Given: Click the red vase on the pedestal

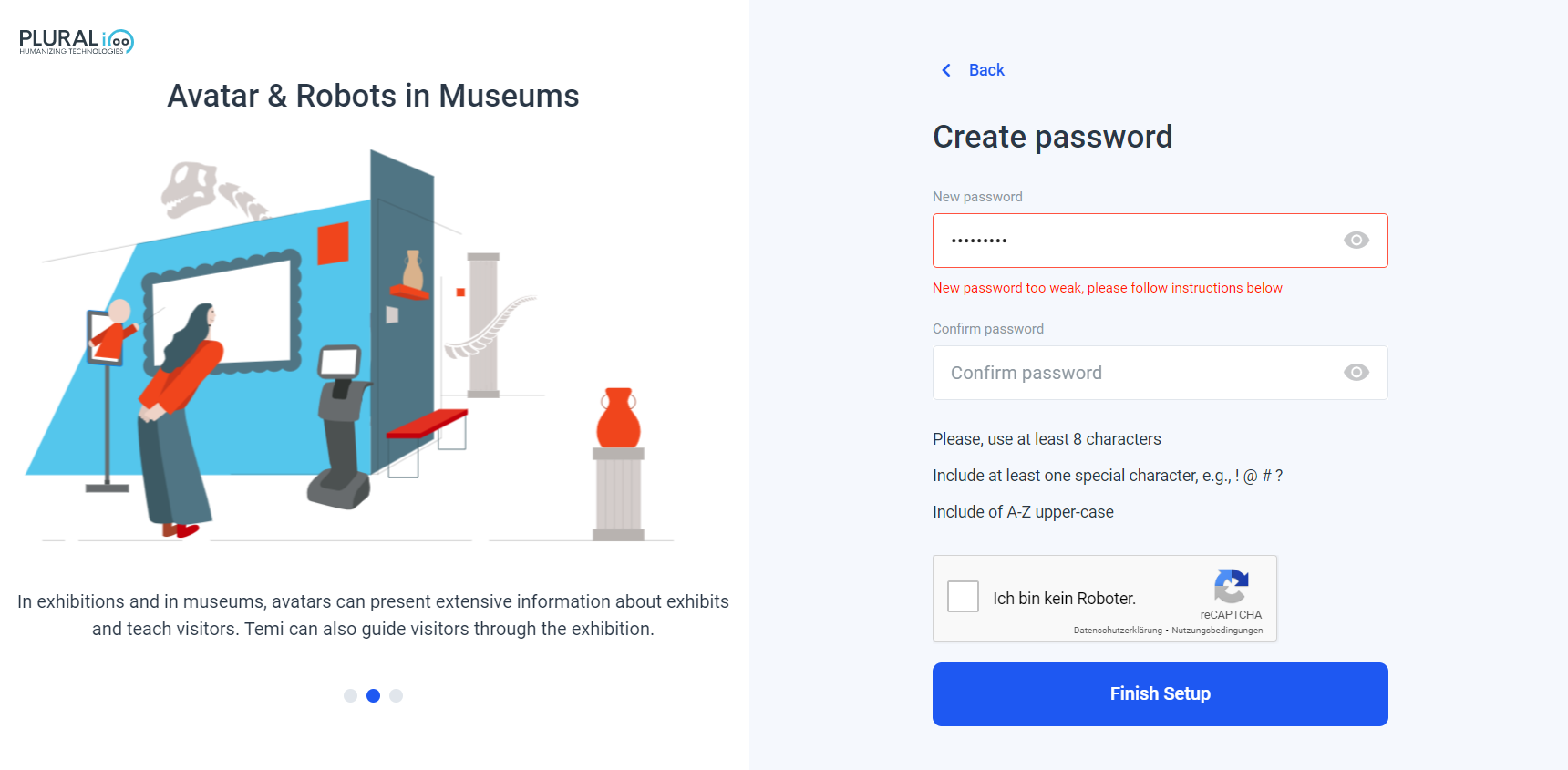Looking at the screenshot, I should tap(618, 418).
